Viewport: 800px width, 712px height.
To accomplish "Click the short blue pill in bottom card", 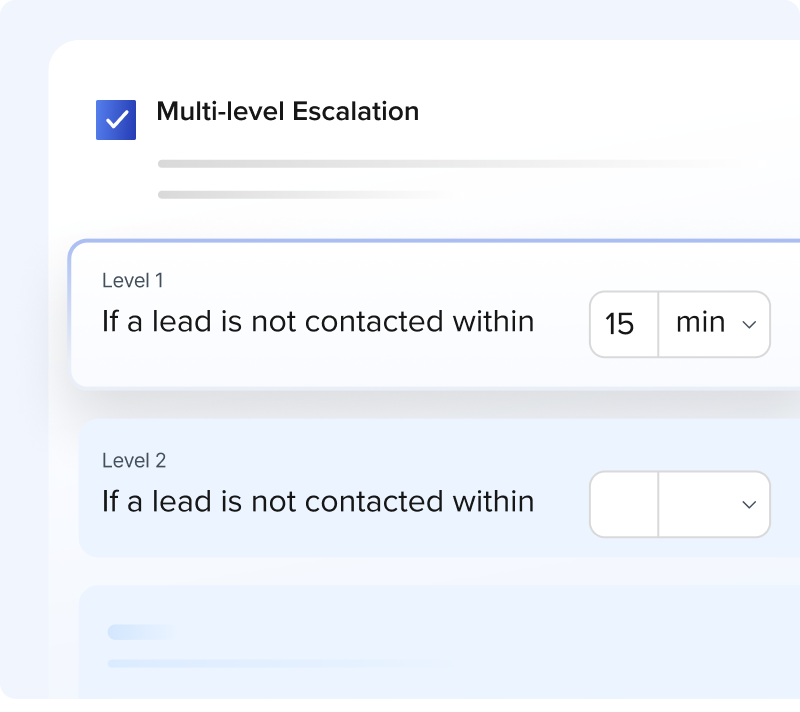I will [140, 632].
